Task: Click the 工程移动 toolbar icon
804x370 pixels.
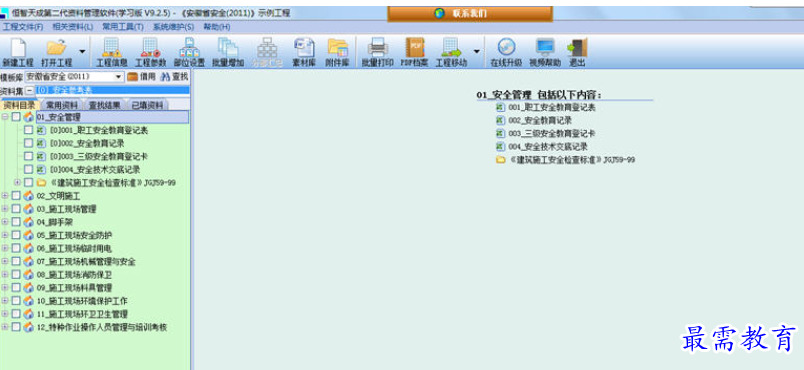Action: (x=451, y=48)
